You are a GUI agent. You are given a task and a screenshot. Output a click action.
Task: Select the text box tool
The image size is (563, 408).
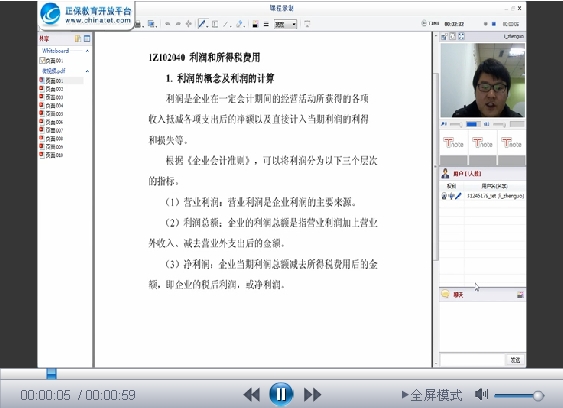coord(215,24)
